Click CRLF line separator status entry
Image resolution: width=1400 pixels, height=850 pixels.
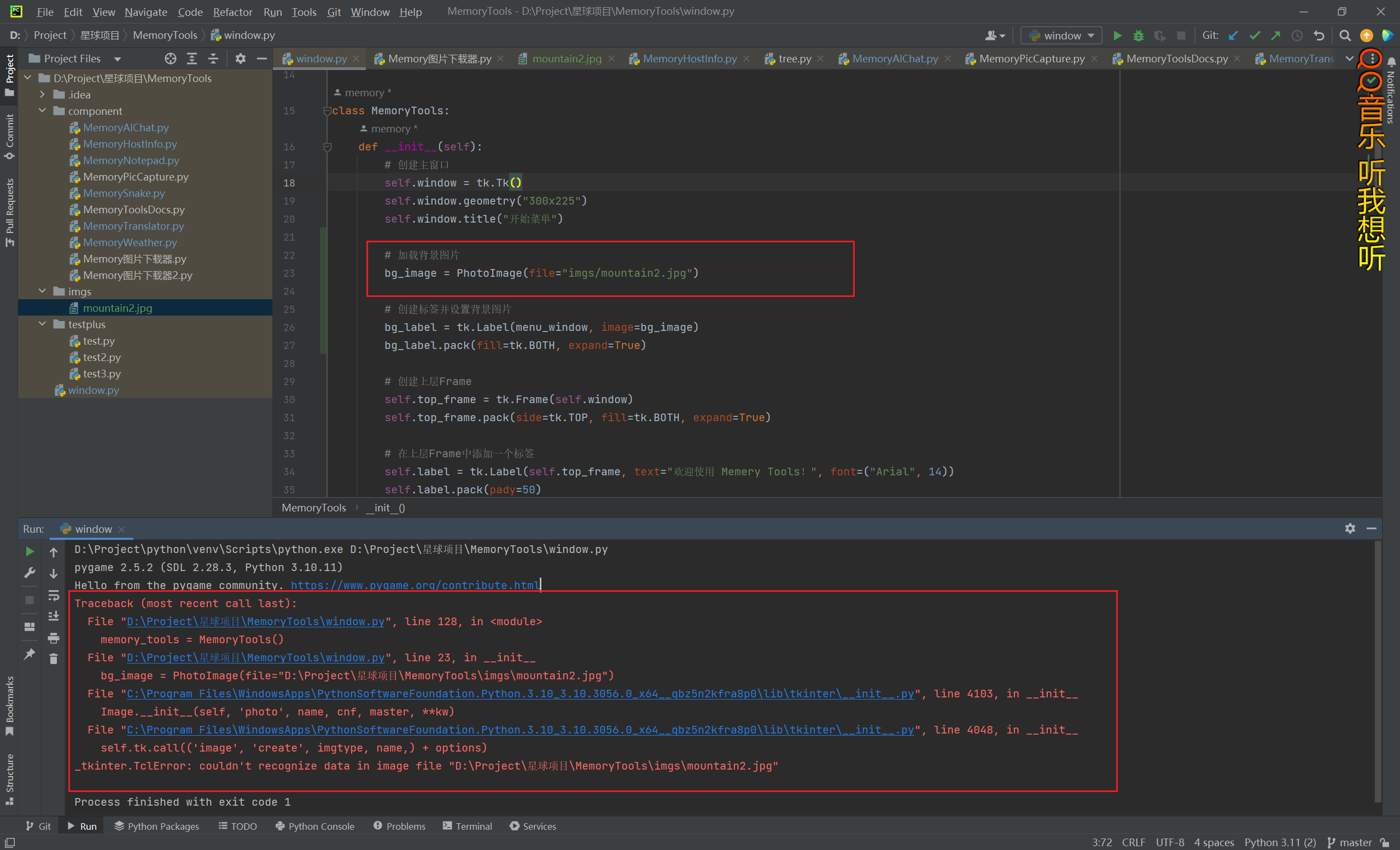(1134, 842)
